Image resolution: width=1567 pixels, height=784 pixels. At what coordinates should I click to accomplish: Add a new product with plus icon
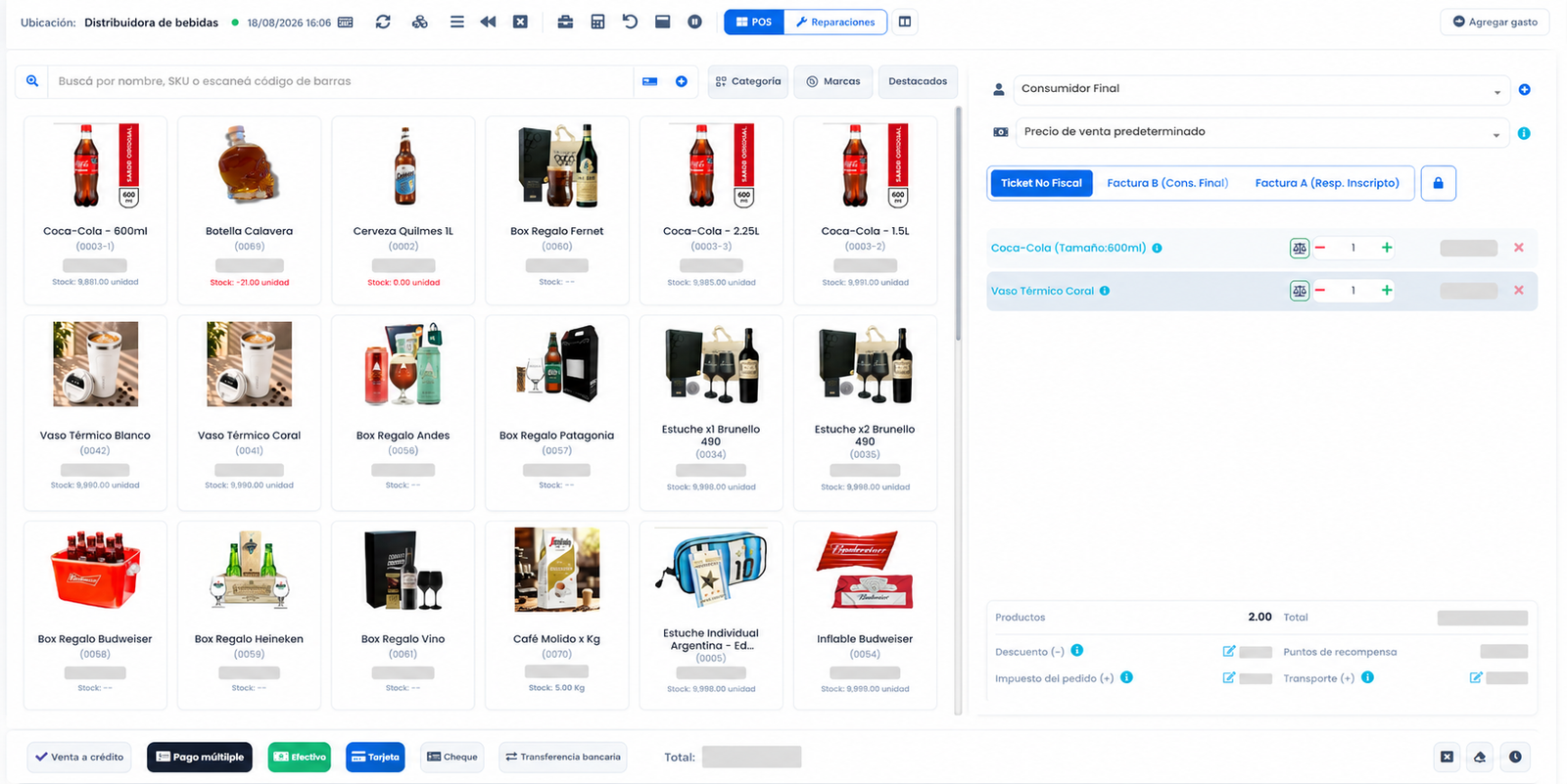click(682, 81)
